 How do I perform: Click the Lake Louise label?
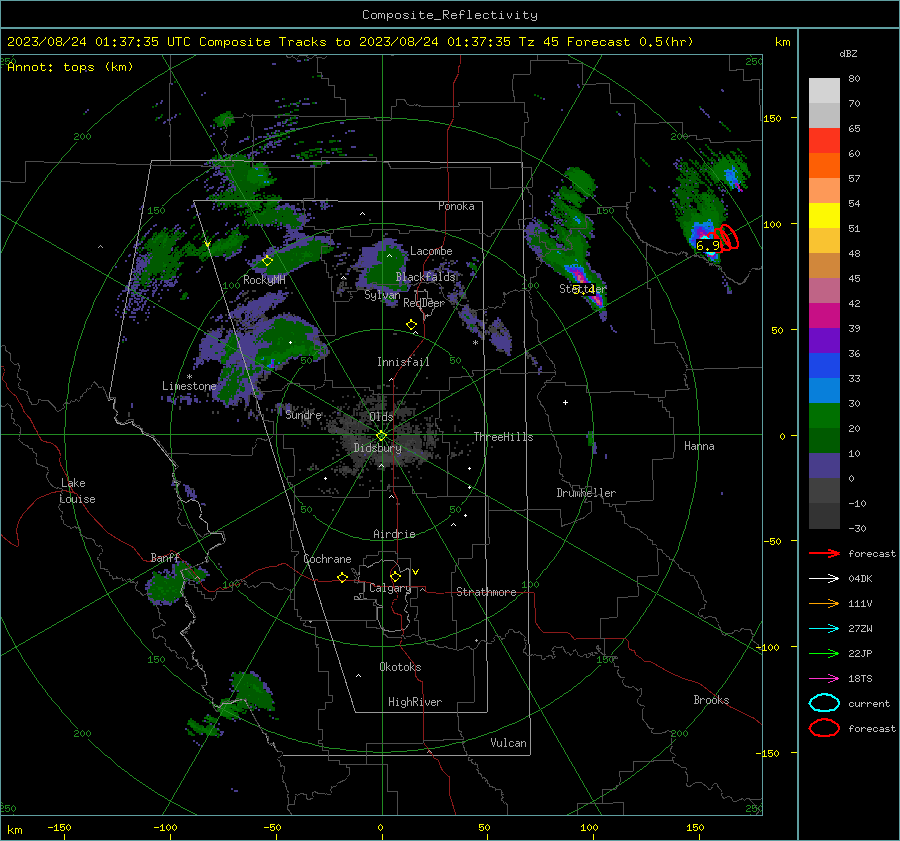78,491
